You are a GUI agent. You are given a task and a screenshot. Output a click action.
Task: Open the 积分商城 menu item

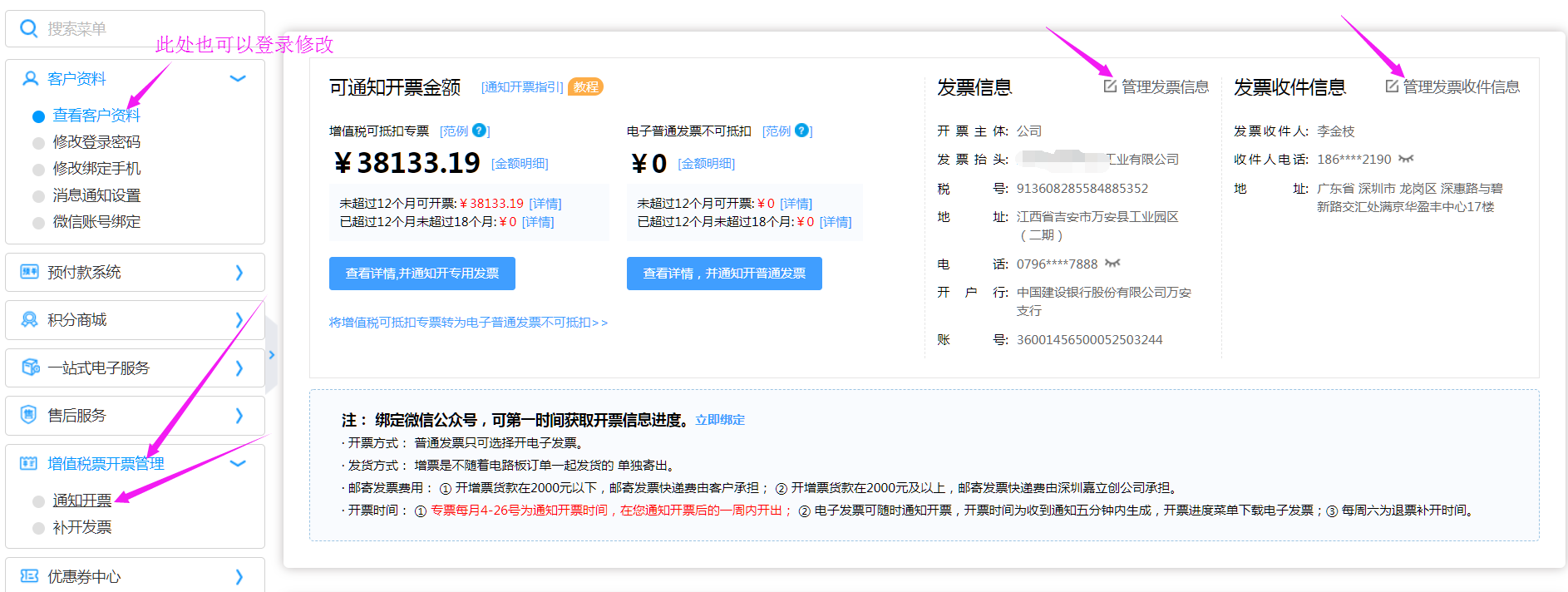(76, 320)
